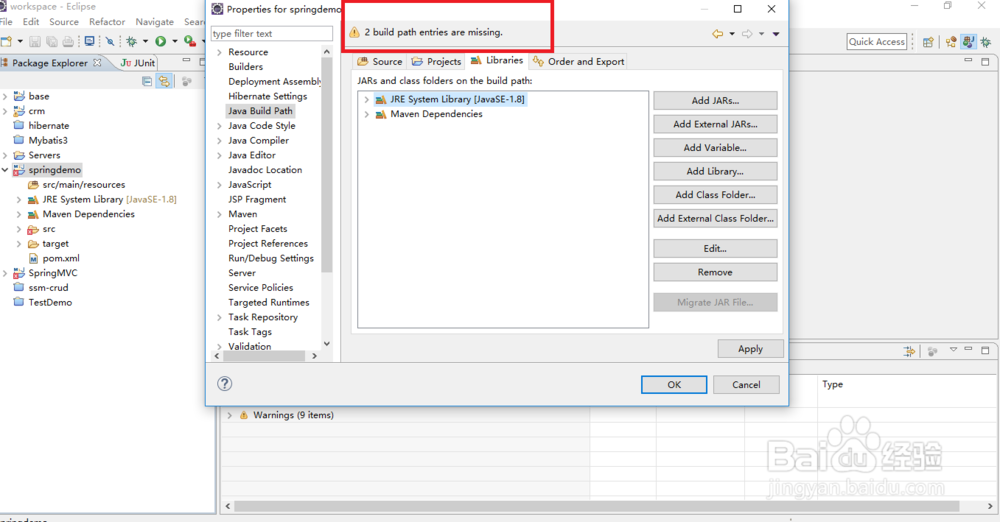Click the green Run button icon
Viewport: 1000px width, 522px height.
(x=161, y=41)
